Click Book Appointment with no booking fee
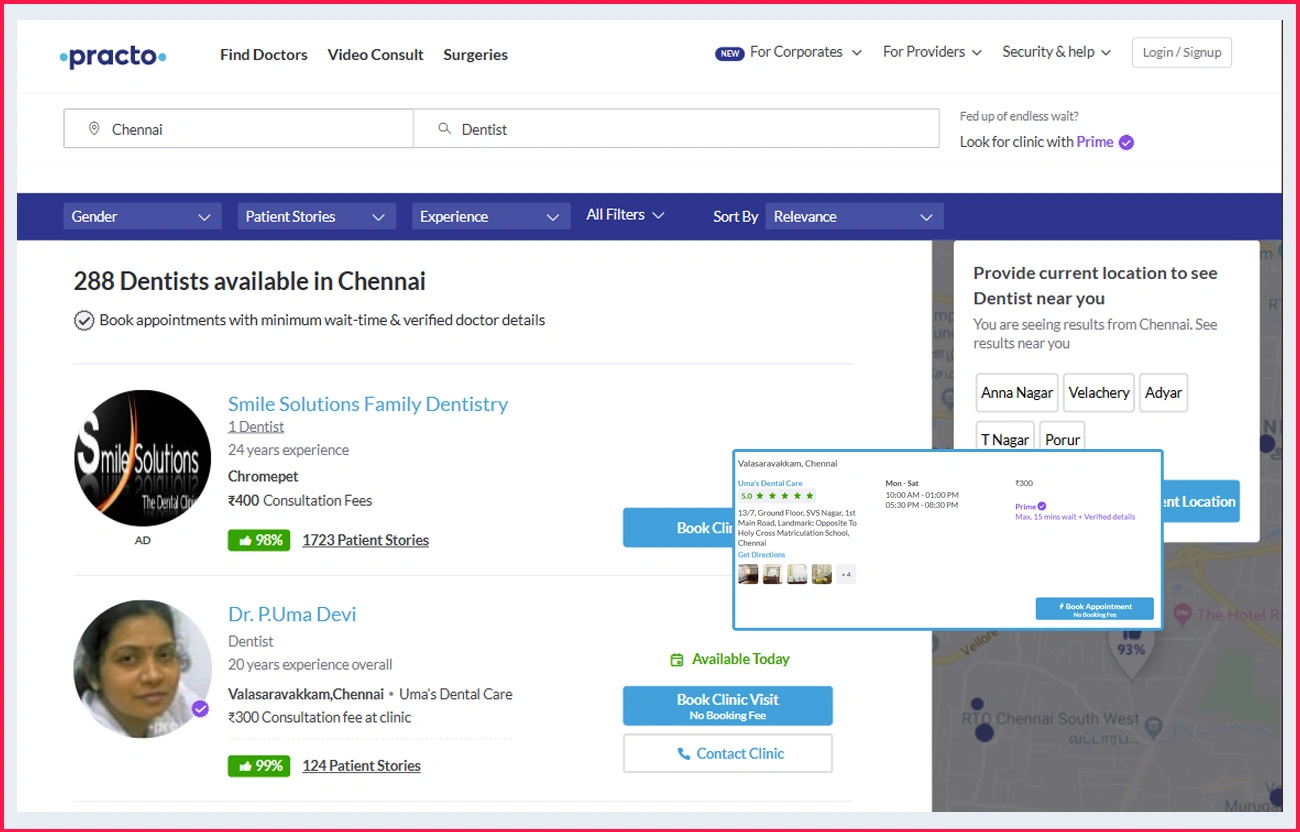Screen dimensions: 1300x832 tap(1094, 608)
